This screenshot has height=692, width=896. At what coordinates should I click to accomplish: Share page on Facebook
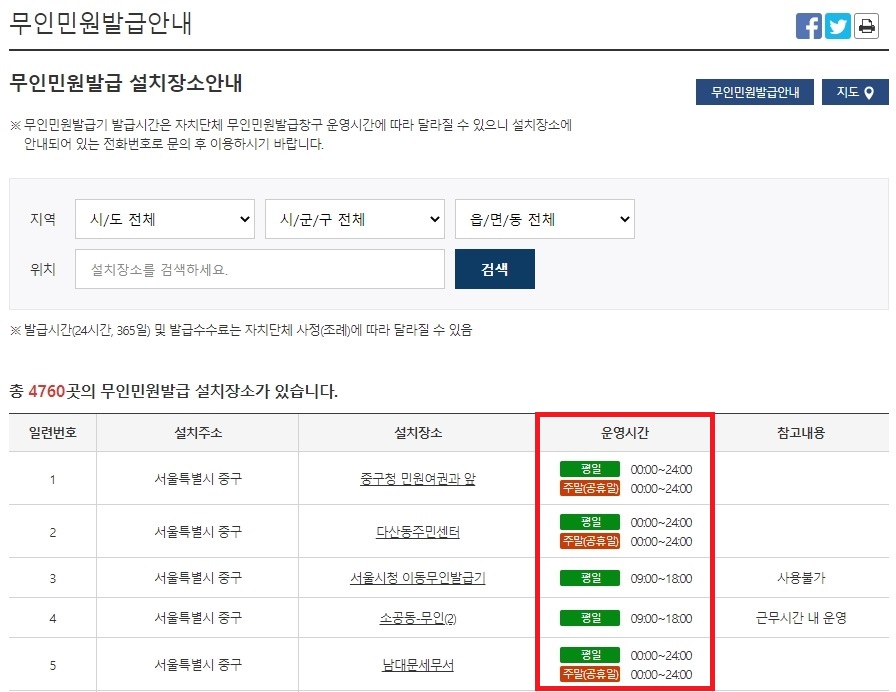point(809,26)
